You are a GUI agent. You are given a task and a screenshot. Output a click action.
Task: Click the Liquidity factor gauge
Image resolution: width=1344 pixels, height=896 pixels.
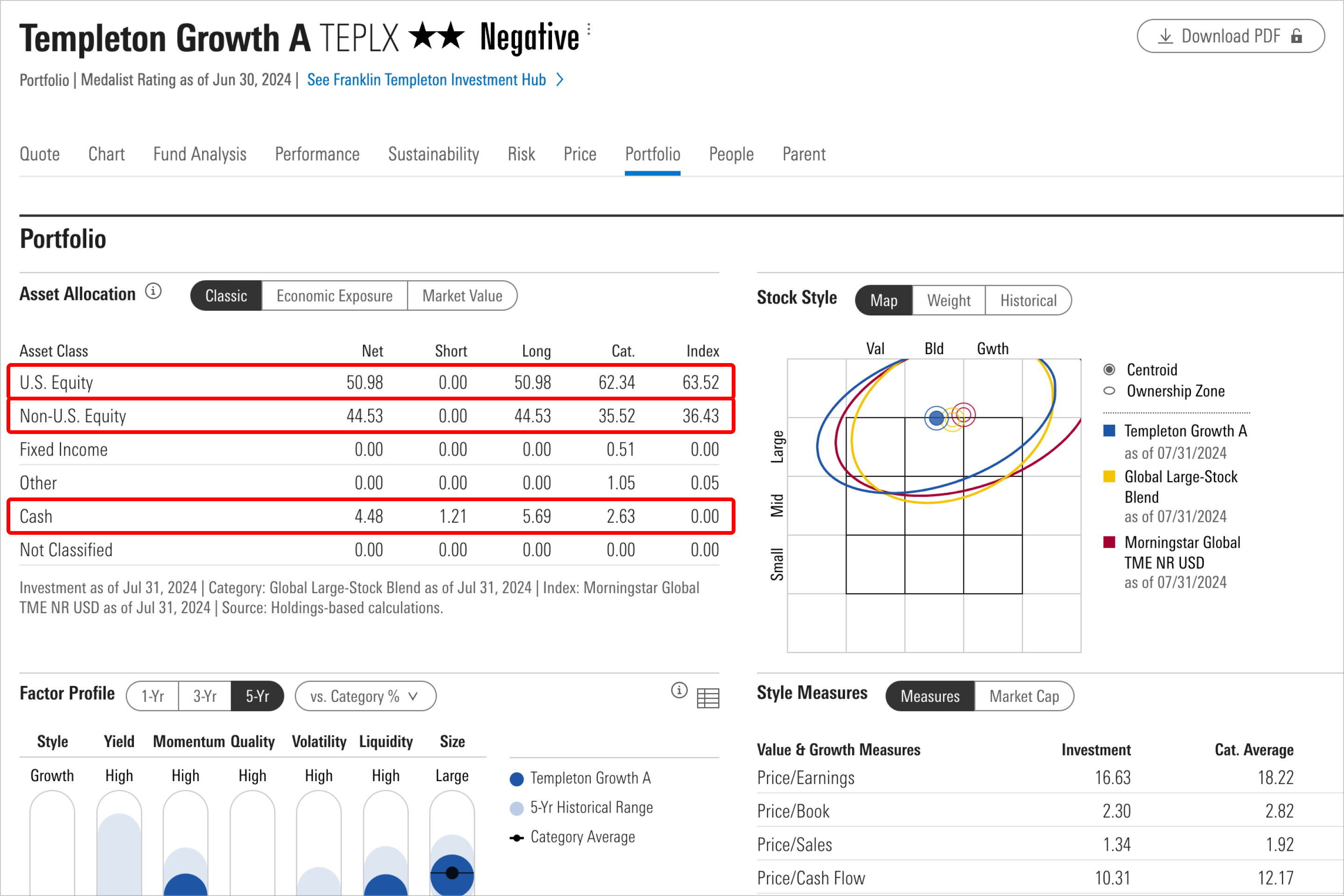[x=386, y=843]
